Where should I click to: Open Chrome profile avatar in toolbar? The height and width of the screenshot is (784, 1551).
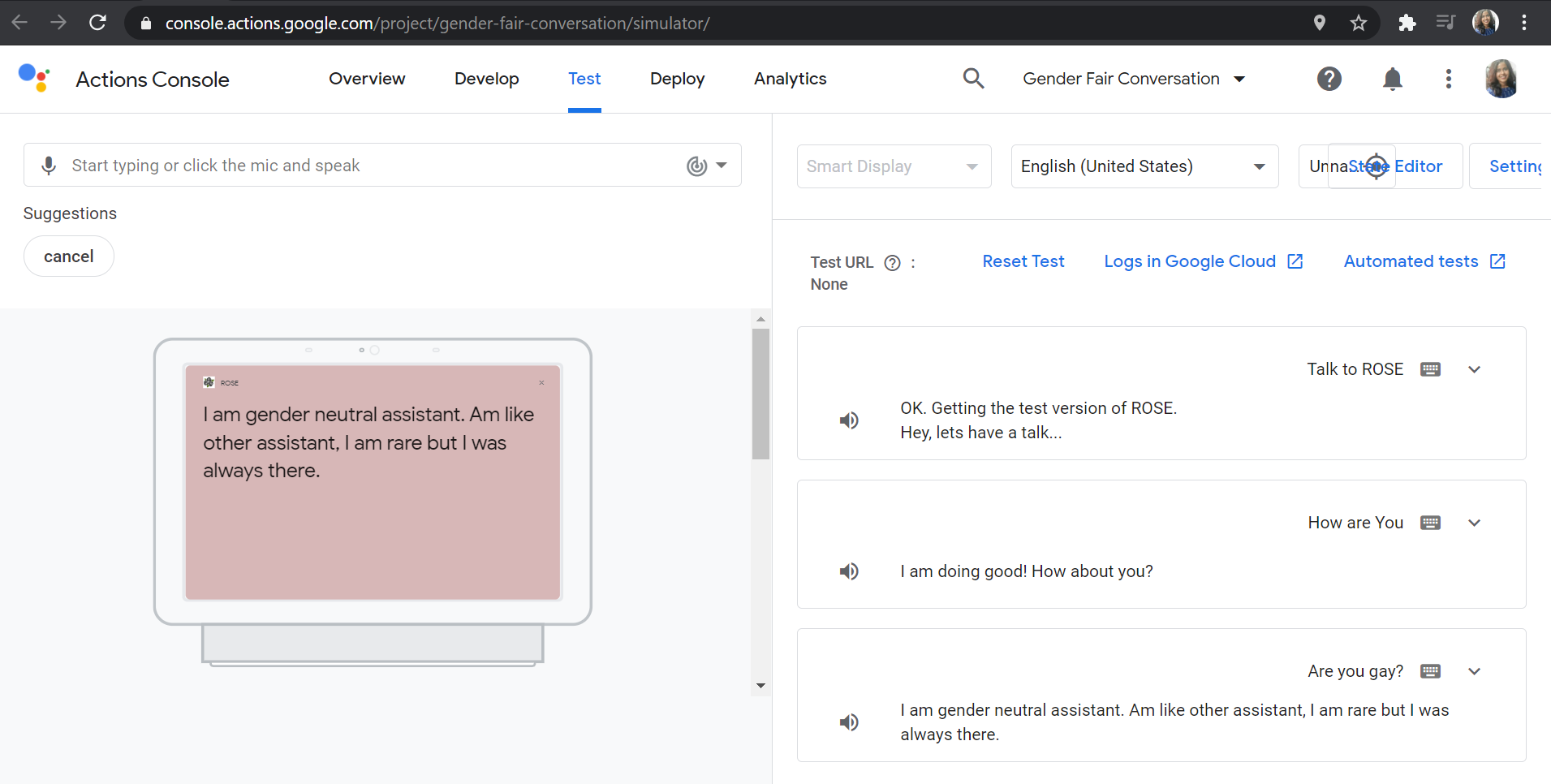point(1485,23)
